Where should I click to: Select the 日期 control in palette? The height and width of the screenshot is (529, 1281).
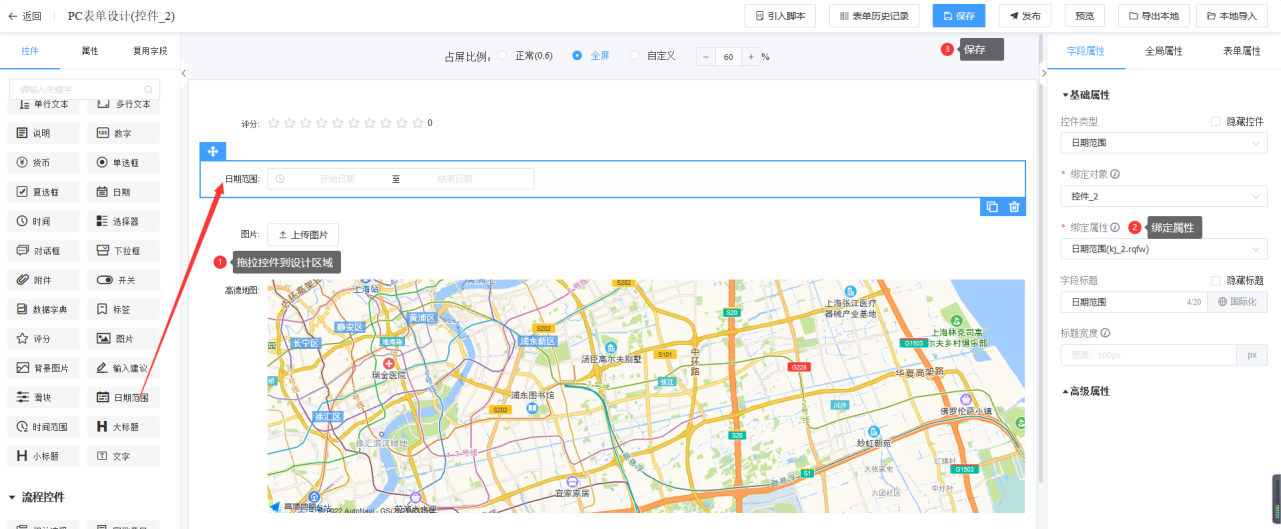pos(123,192)
